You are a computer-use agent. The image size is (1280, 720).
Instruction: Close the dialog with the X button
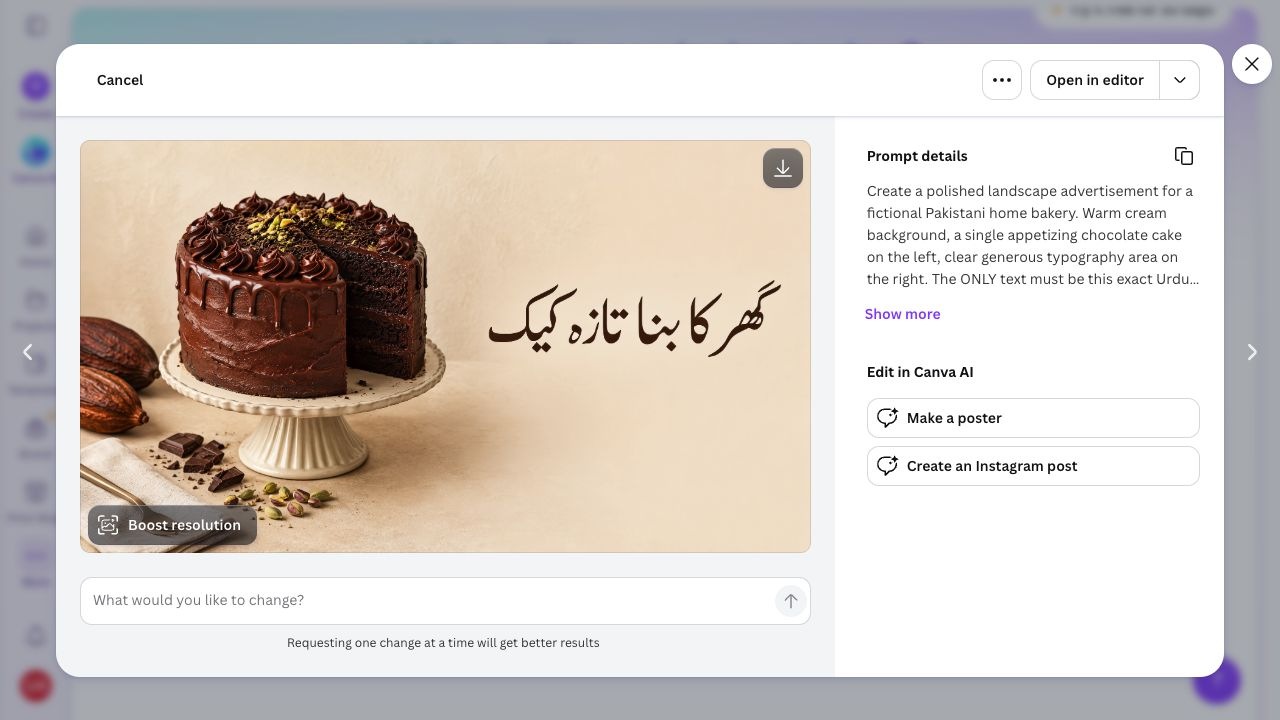pos(1252,64)
